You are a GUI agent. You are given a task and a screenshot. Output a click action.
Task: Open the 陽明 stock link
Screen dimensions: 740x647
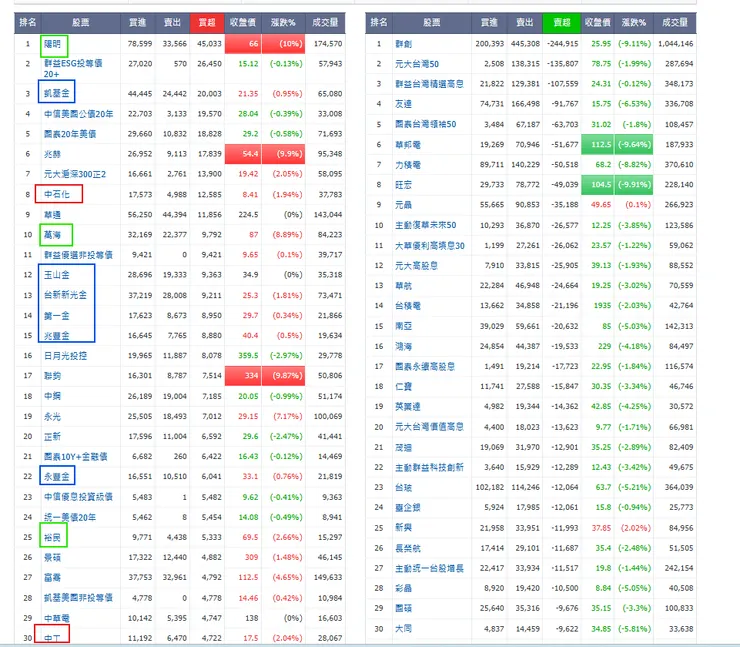[x=52, y=44]
